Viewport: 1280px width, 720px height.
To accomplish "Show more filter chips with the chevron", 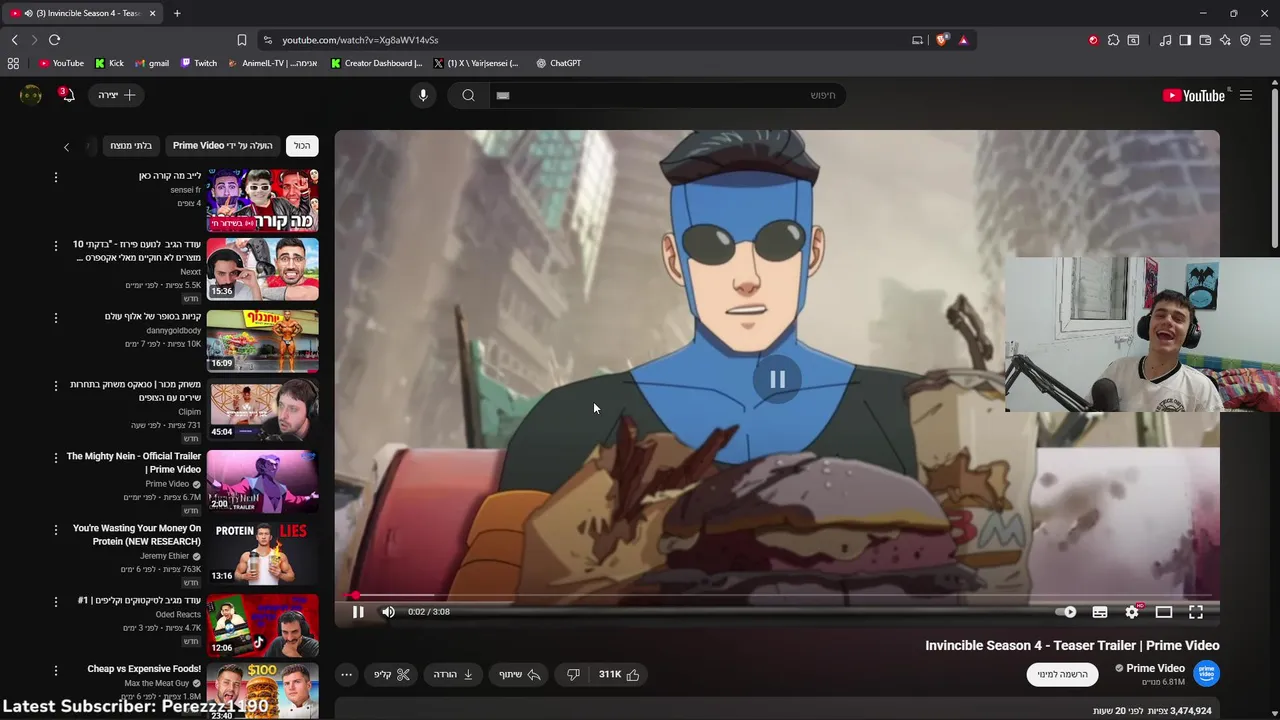I will [66, 147].
